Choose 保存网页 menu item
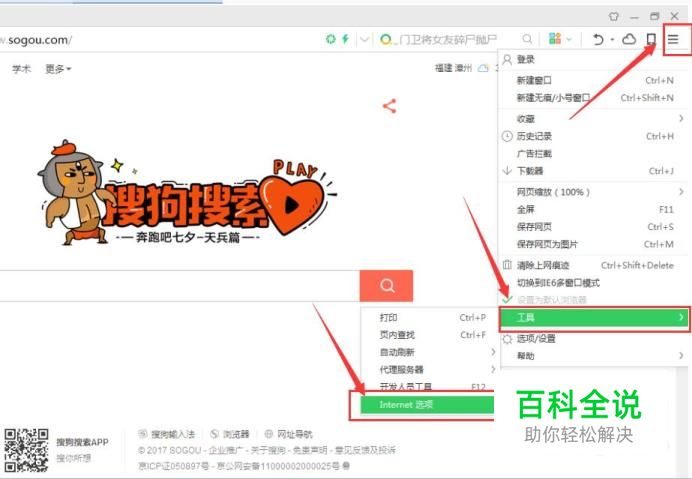 tap(594, 226)
